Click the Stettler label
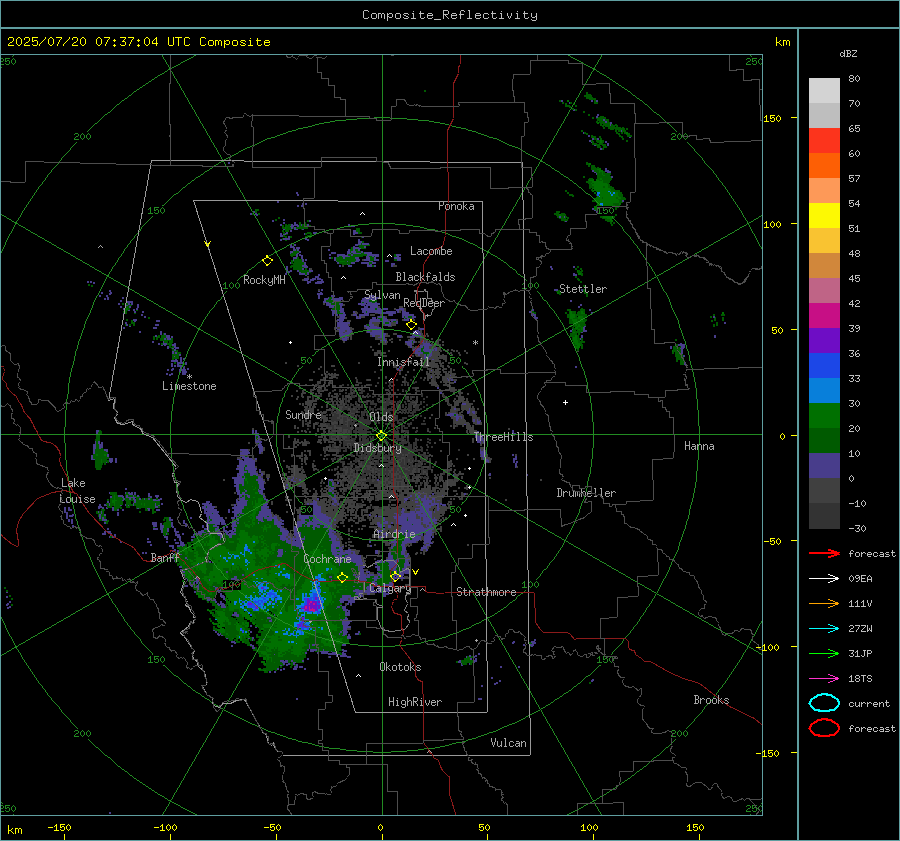 [x=583, y=289]
